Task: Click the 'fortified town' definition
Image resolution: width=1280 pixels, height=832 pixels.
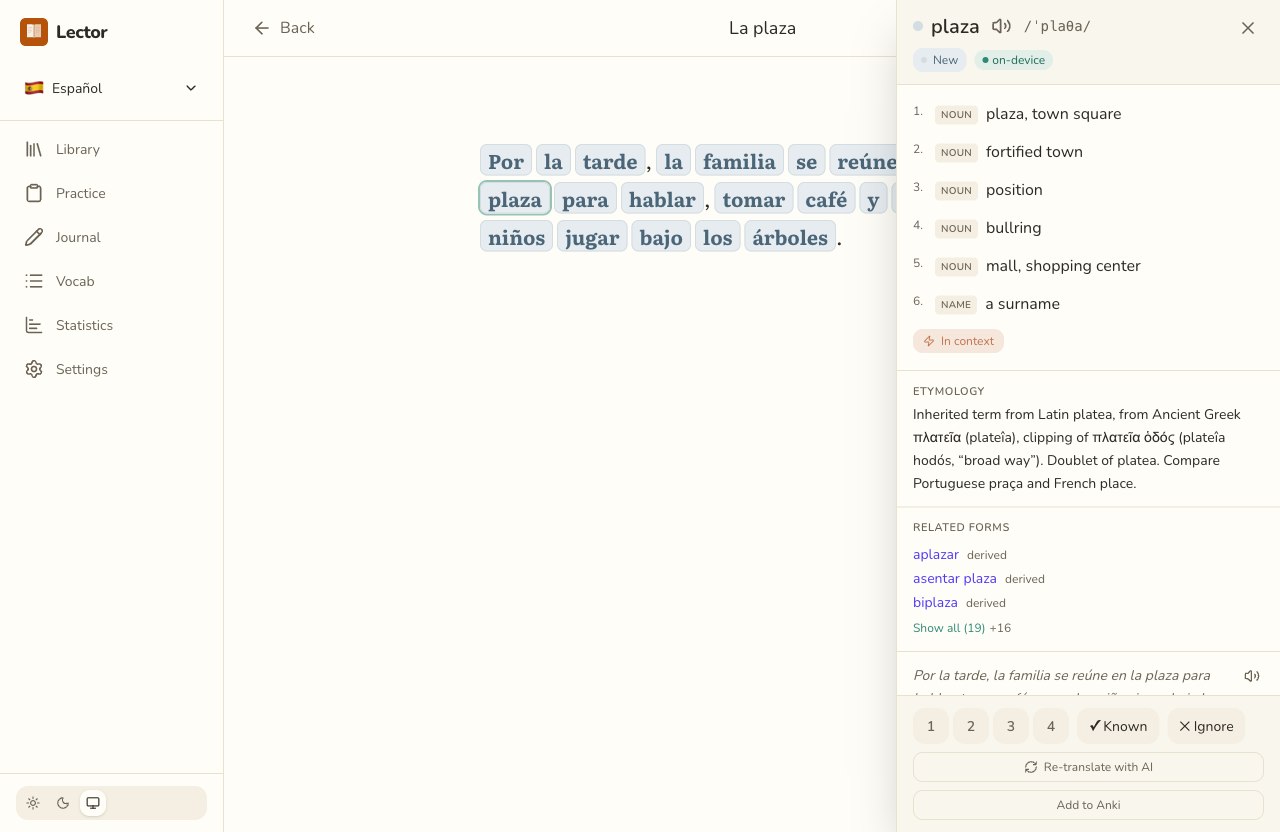Action: pyautogui.click(x=1034, y=152)
